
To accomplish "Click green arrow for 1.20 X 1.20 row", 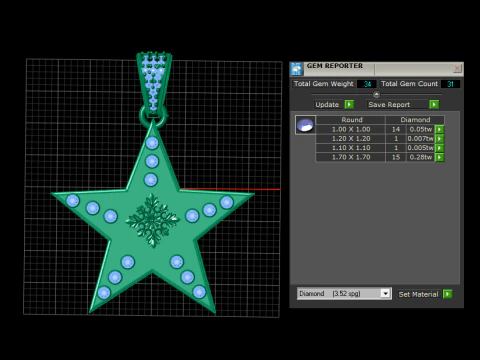I will (439, 139).
